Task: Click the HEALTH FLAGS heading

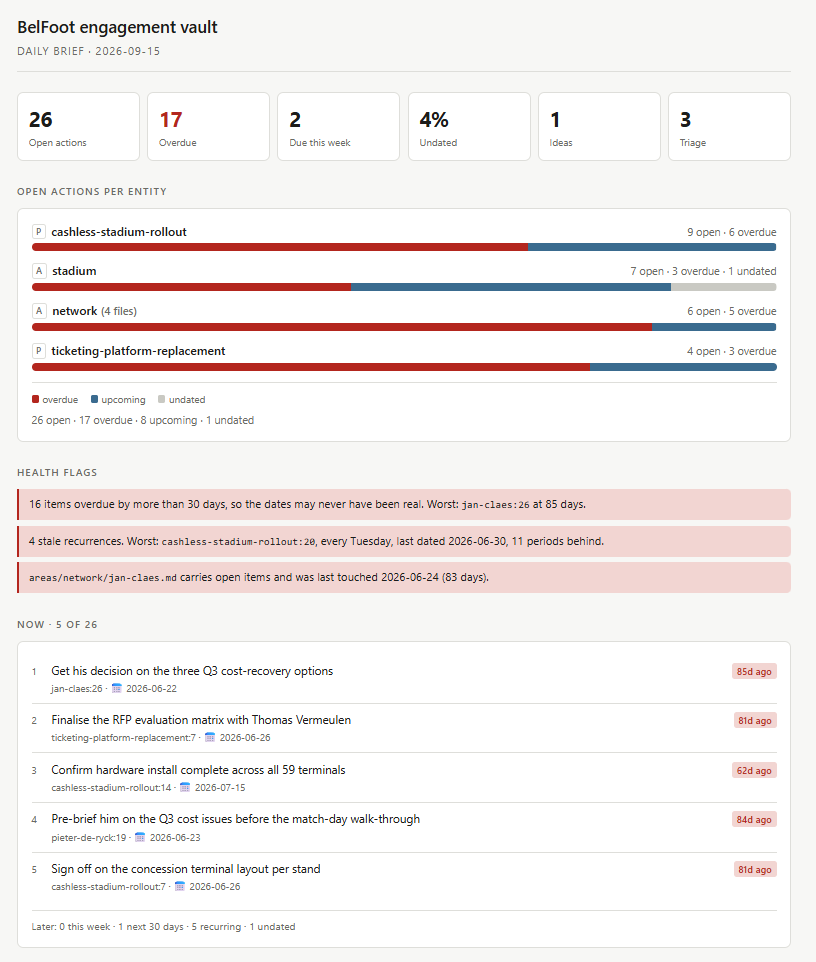Action: pos(57,472)
